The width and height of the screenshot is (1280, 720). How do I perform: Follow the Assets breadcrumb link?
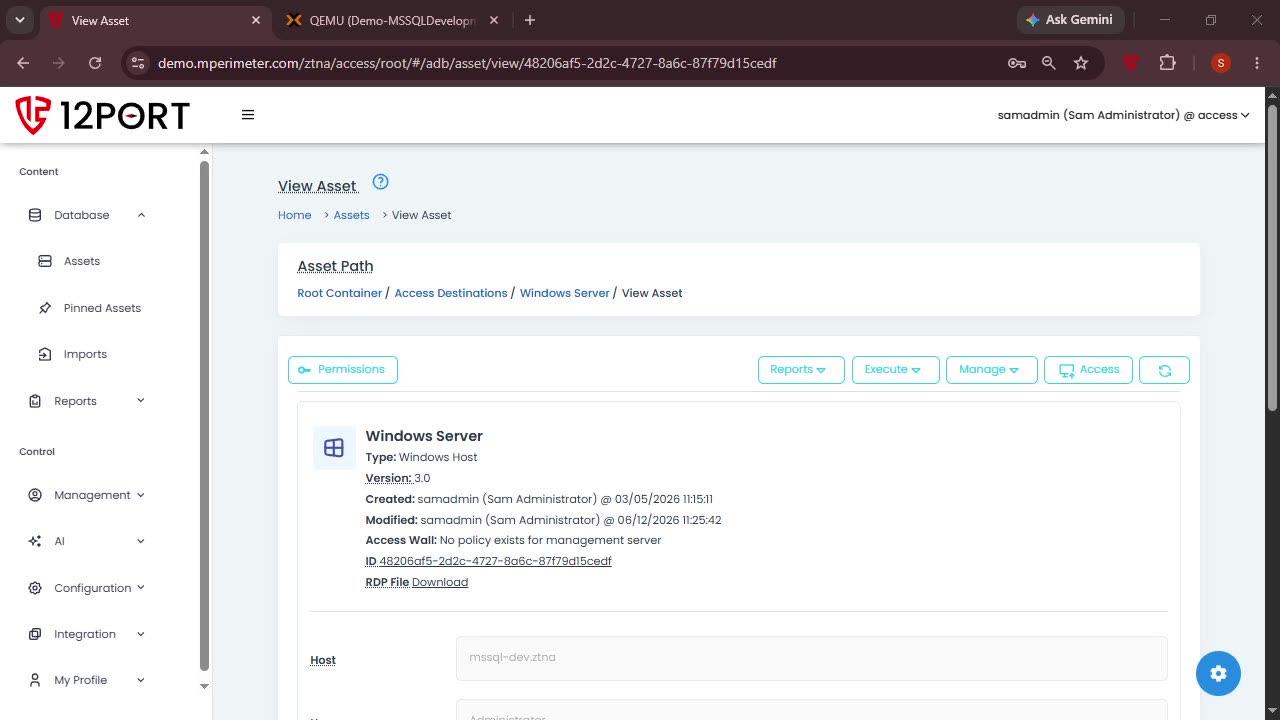352,215
